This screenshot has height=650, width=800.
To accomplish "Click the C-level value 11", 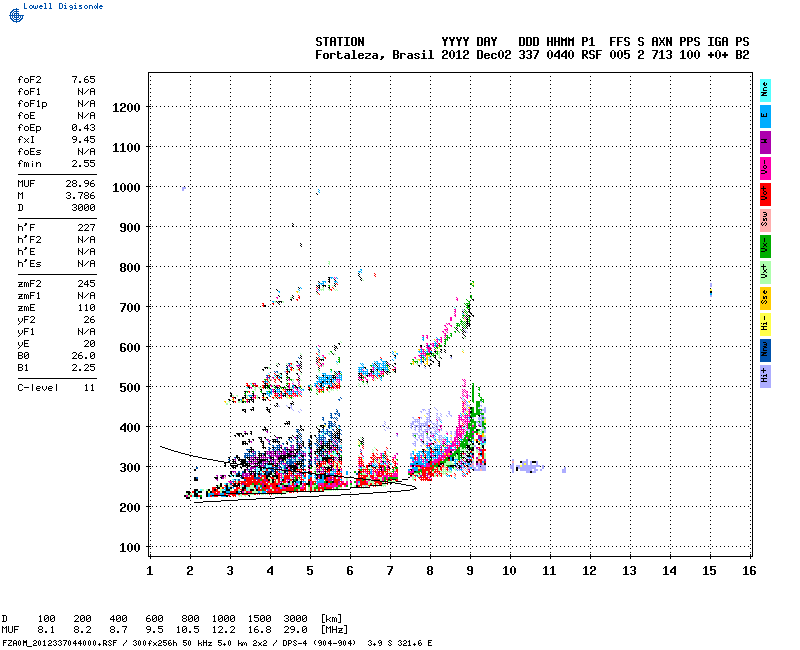I will [89, 388].
